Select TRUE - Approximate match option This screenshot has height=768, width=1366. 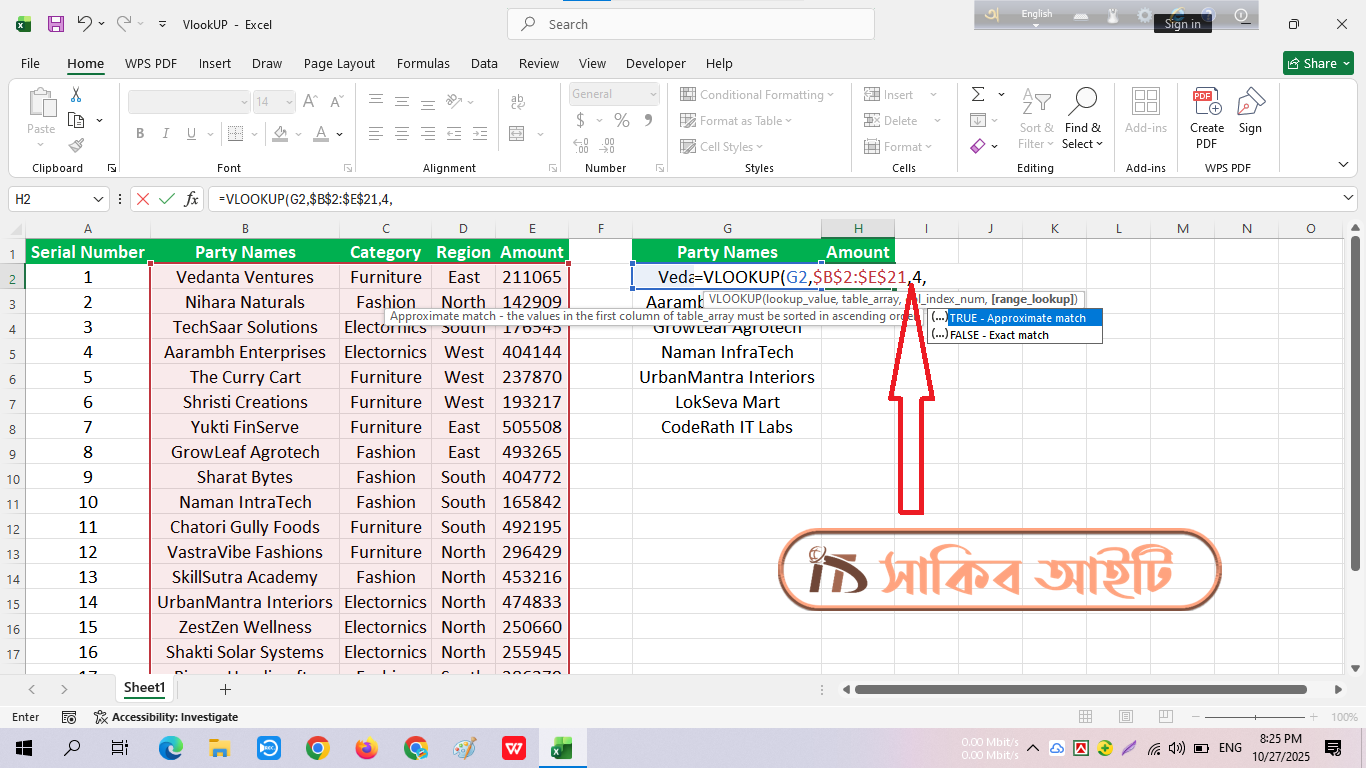point(1017,318)
